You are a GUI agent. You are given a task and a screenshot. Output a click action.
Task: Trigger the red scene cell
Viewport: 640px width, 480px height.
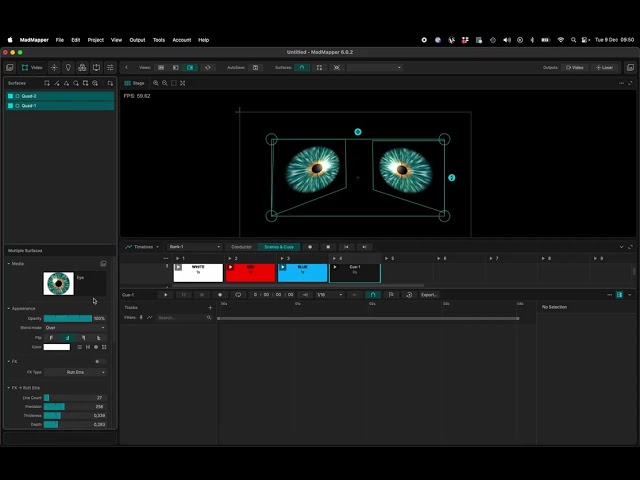click(250, 273)
